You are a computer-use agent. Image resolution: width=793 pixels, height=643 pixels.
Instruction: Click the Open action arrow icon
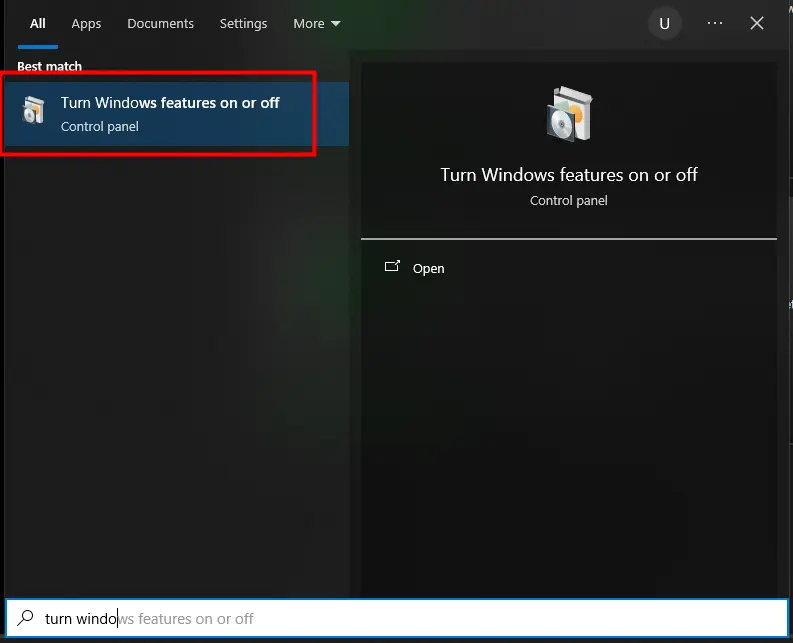[x=392, y=266]
